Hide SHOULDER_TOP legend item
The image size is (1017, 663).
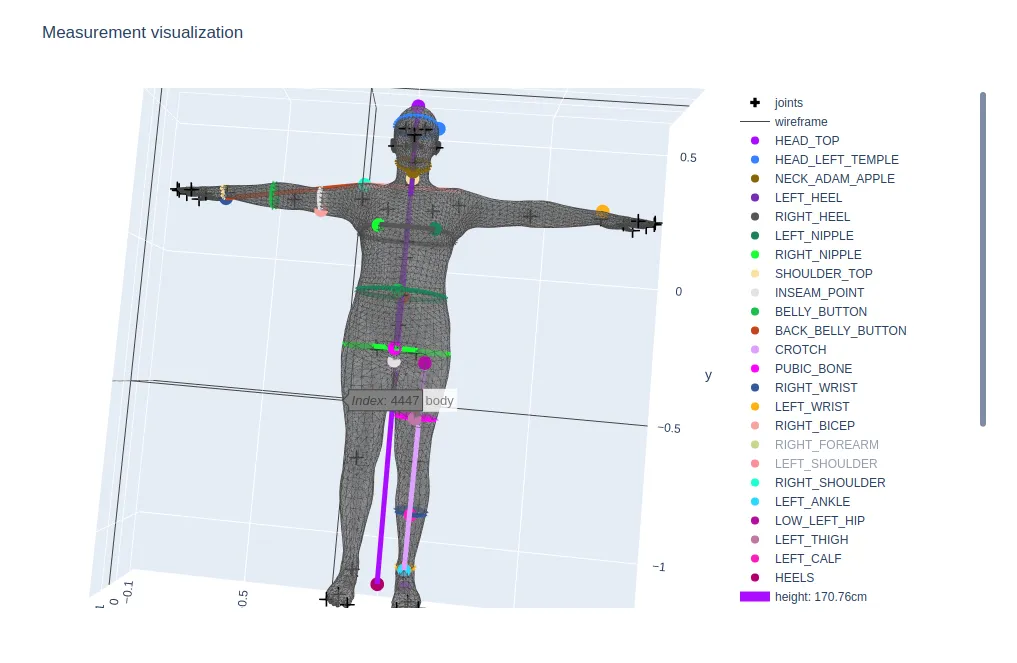point(823,273)
